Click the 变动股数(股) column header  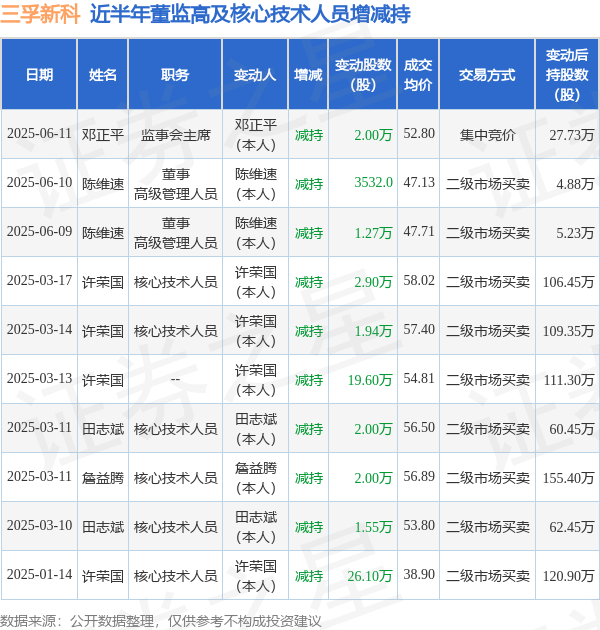point(362,75)
